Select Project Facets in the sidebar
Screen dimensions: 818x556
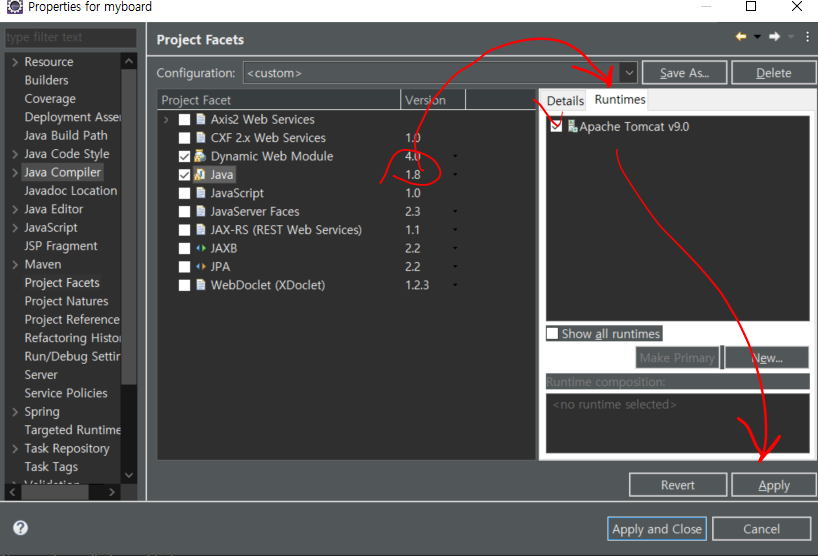62,283
